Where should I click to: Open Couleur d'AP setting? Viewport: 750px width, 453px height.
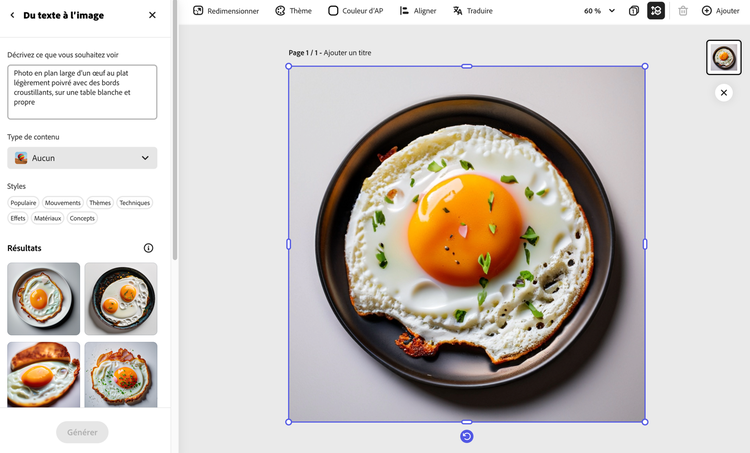tap(355, 11)
